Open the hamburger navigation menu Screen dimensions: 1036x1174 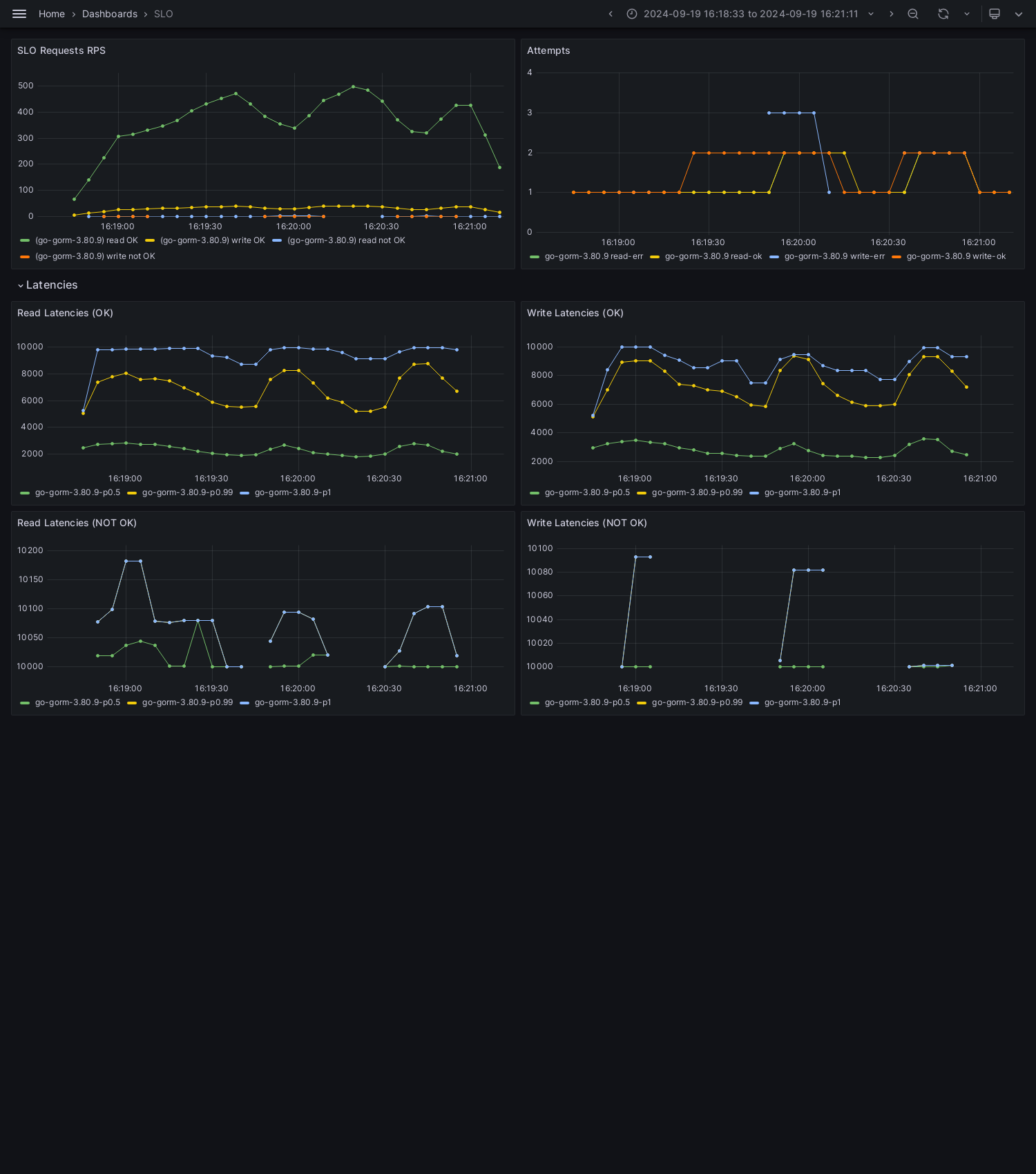[x=19, y=14]
